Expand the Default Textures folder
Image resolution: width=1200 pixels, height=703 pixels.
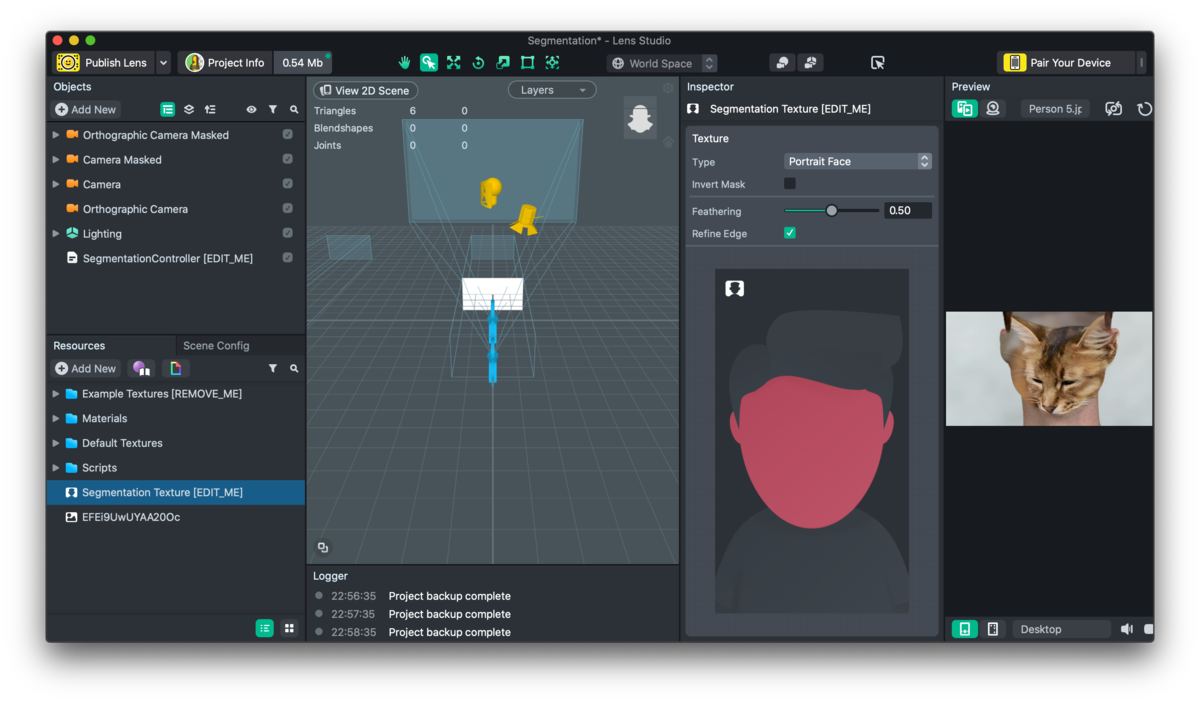click(x=56, y=443)
